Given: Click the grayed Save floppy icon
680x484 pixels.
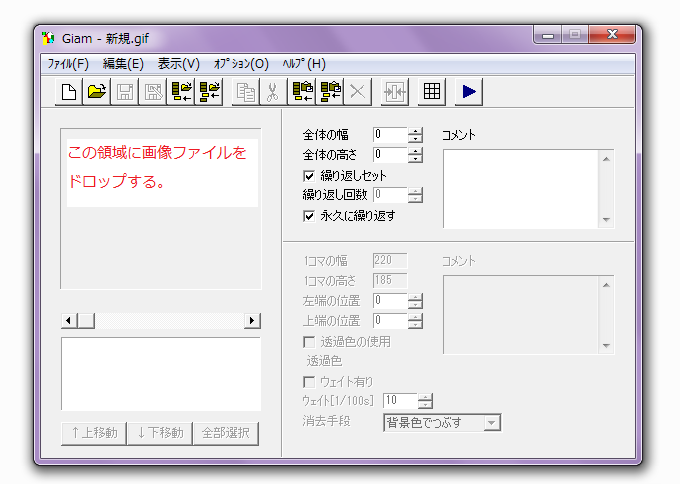Looking at the screenshot, I should tap(125, 92).
